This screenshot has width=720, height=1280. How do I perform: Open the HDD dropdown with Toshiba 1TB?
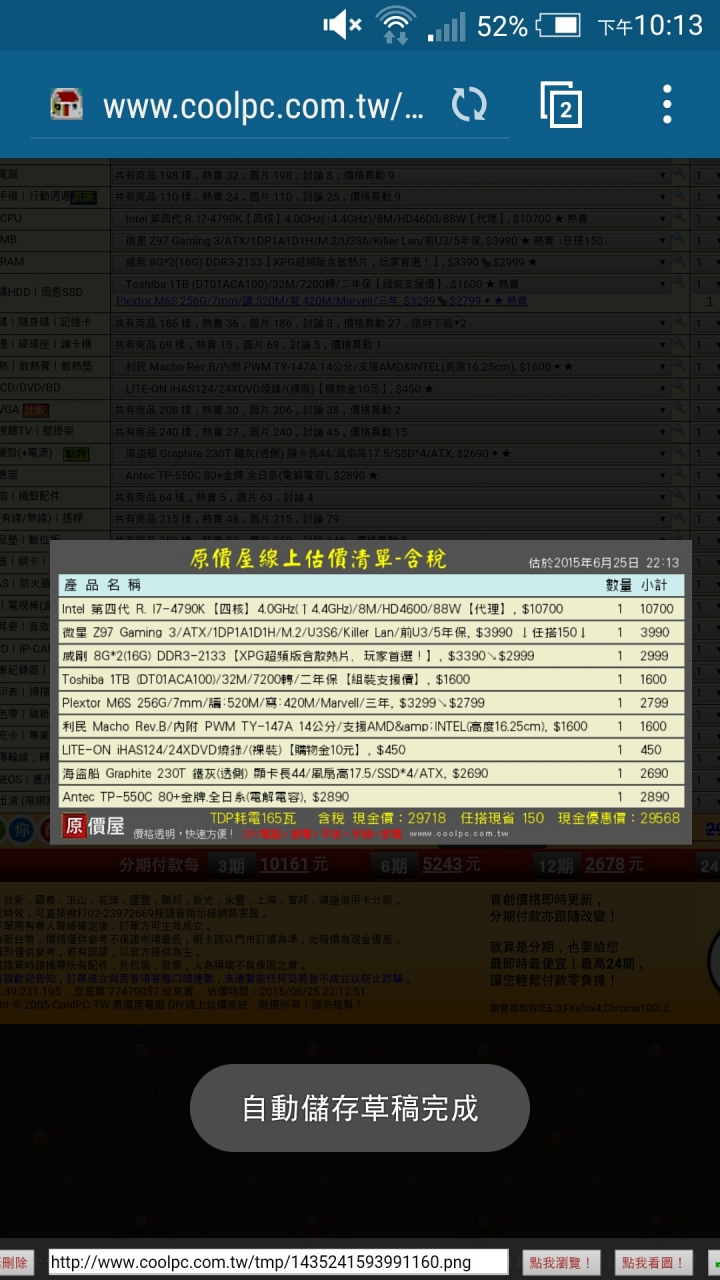[391, 284]
